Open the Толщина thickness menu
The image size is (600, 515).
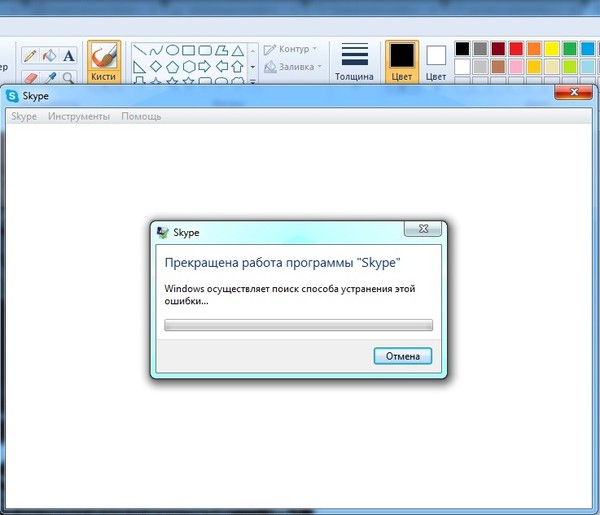354,62
